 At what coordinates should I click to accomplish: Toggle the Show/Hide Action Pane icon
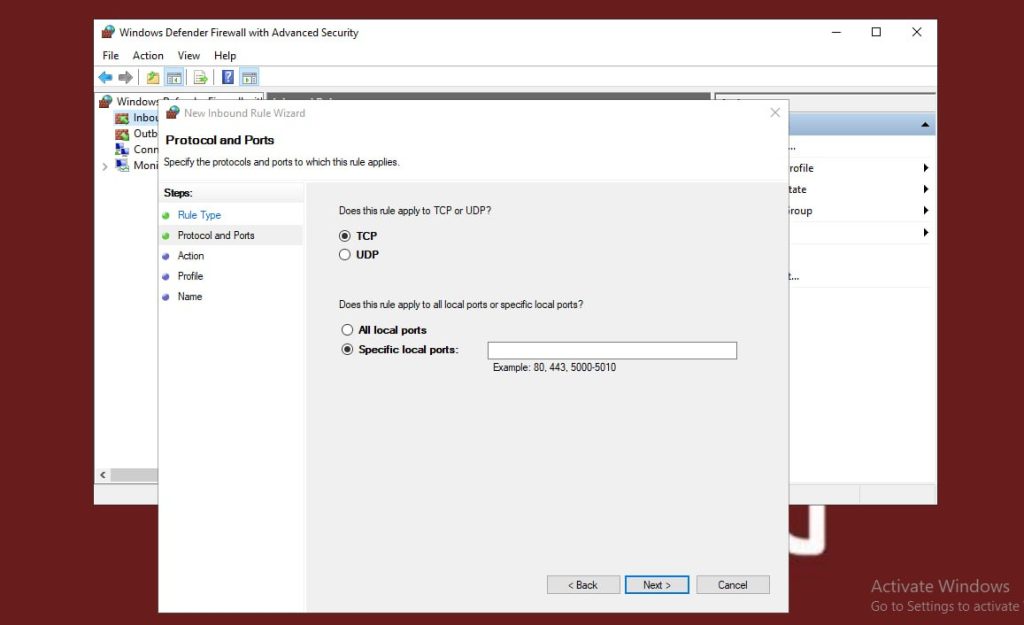point(250,78)
